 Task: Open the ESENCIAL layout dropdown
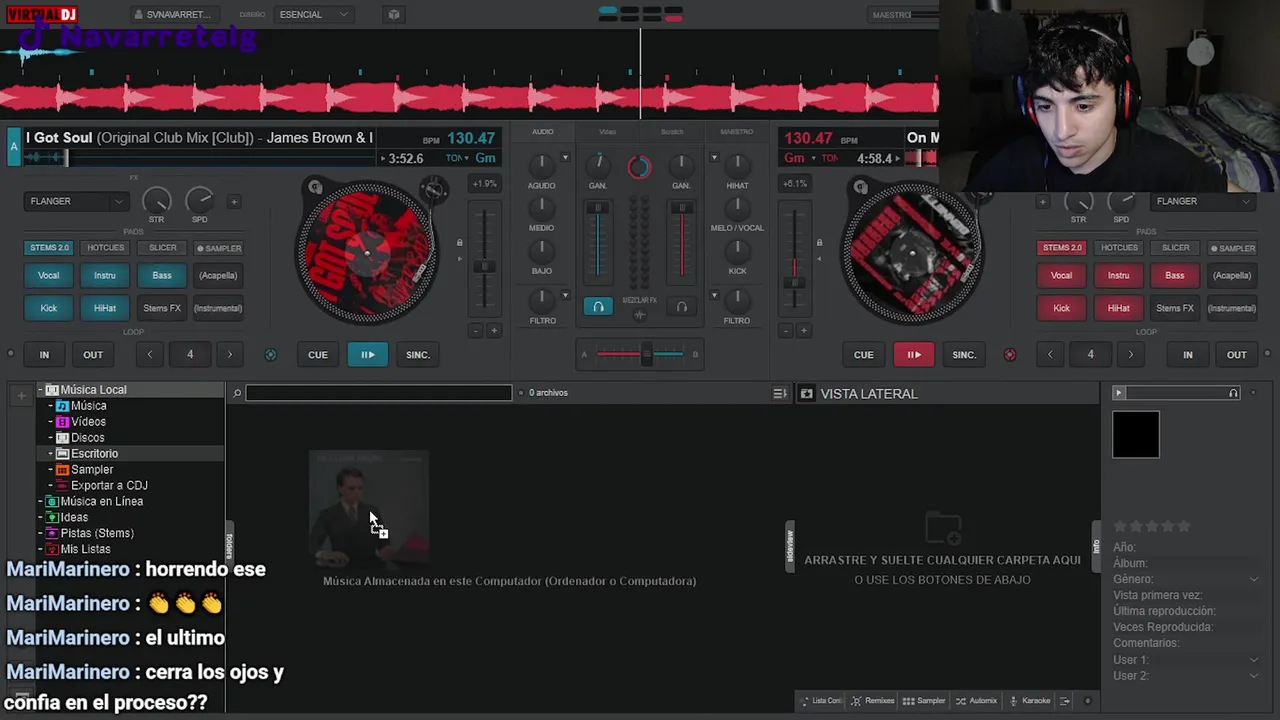[314, 15]
